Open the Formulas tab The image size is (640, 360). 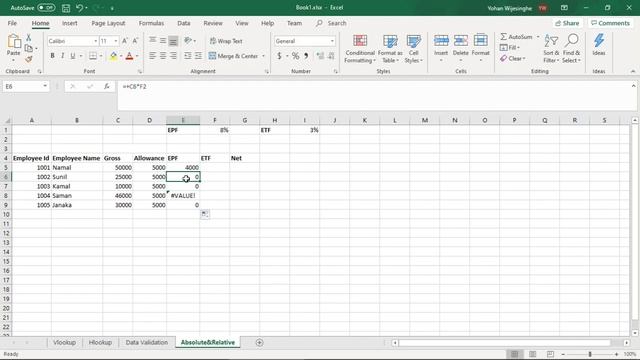click(151, 23)
